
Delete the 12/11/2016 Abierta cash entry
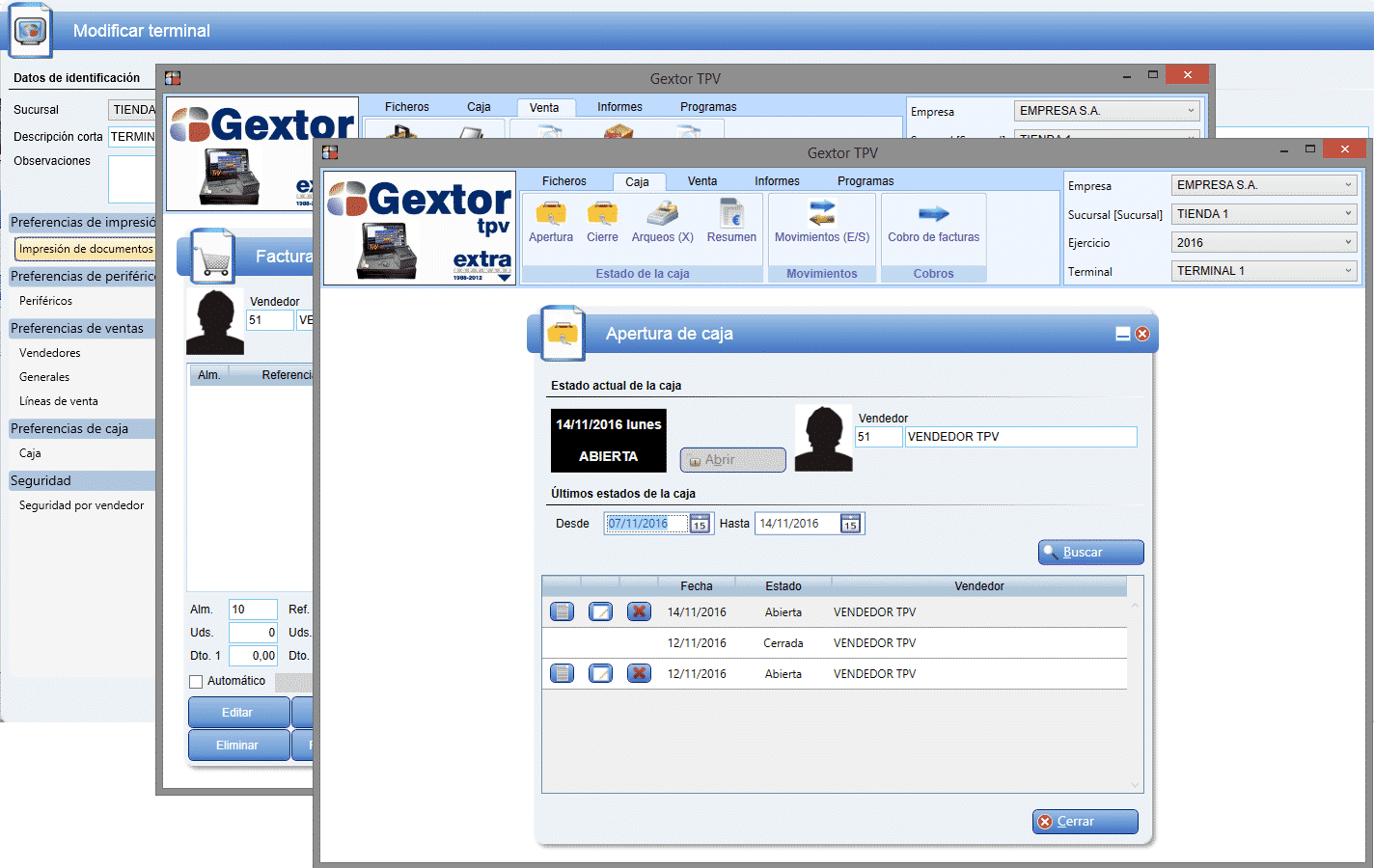pos(639,673)
